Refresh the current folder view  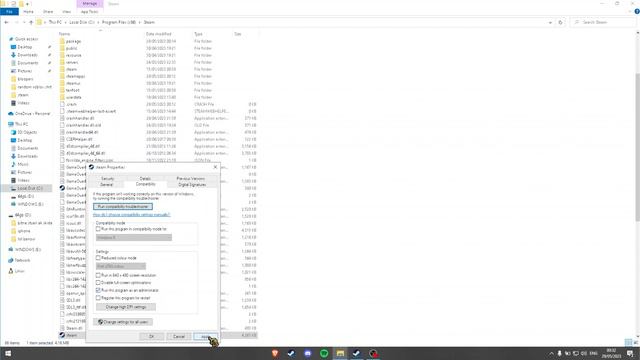pyautogui.click(x=560, y=22)
